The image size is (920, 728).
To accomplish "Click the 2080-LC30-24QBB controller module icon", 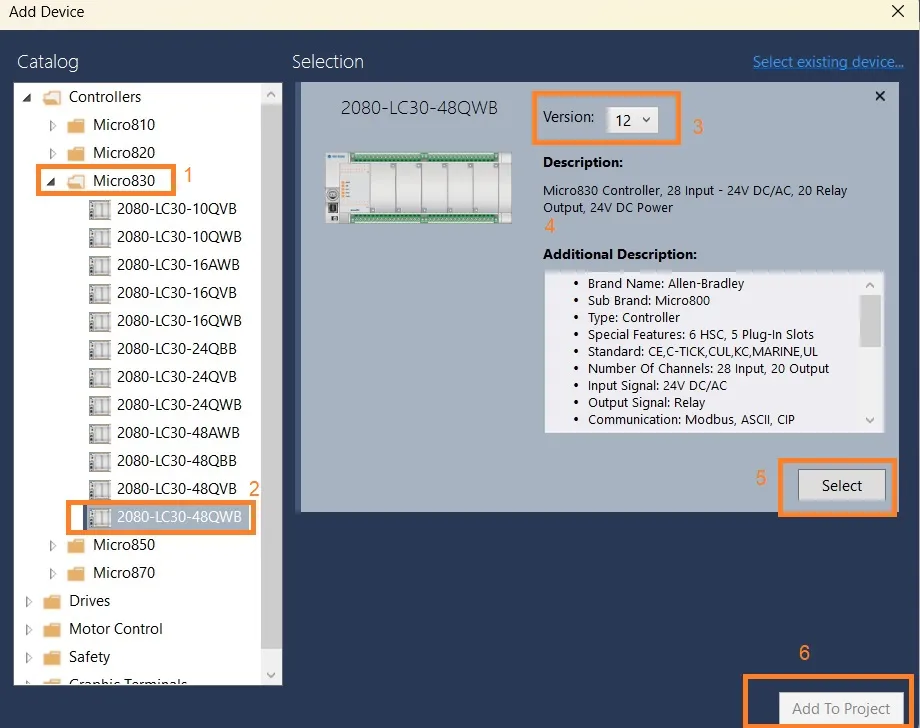I will (x=99, y=348).
